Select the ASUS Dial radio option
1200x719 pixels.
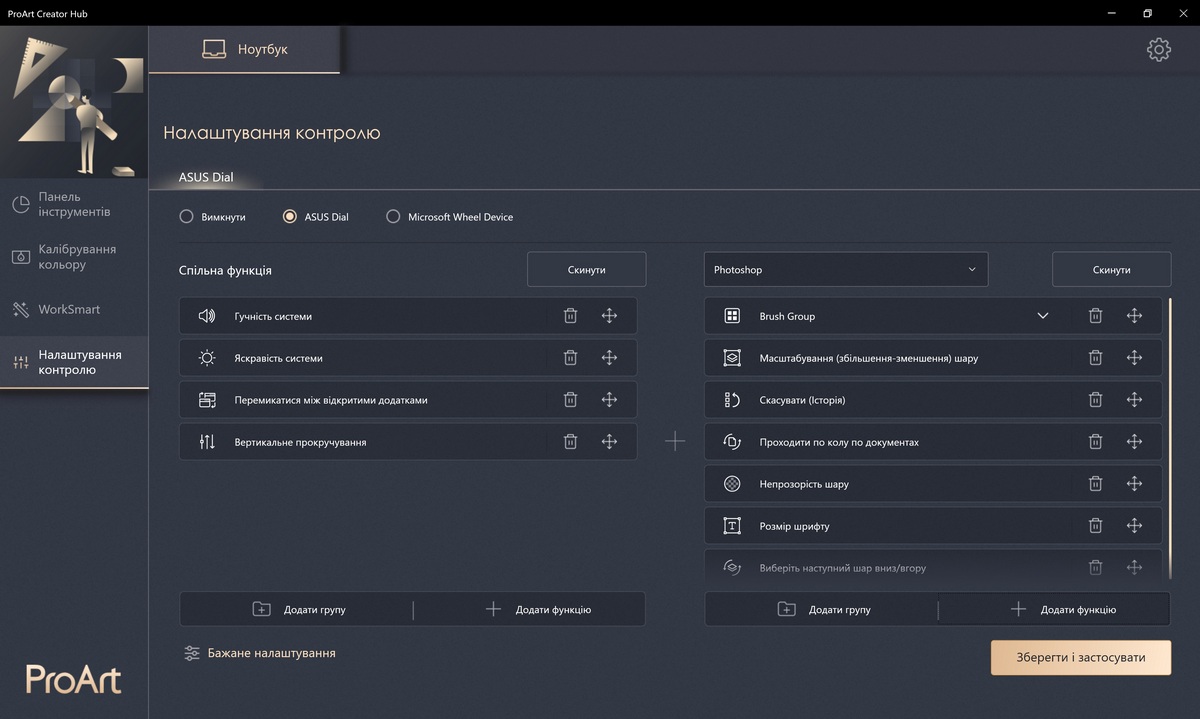tap(290, 217)
